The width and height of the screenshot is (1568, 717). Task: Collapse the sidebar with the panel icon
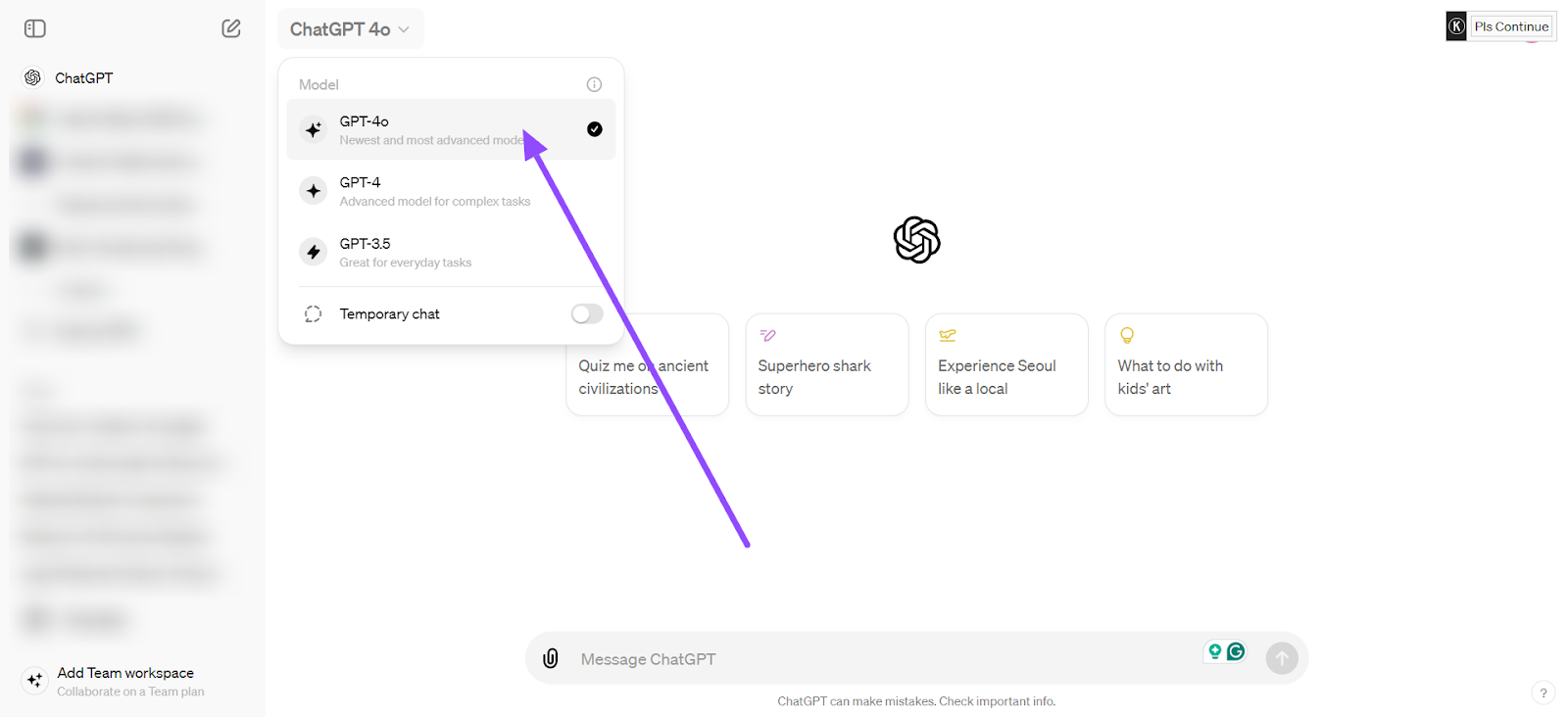pos(35,28)
